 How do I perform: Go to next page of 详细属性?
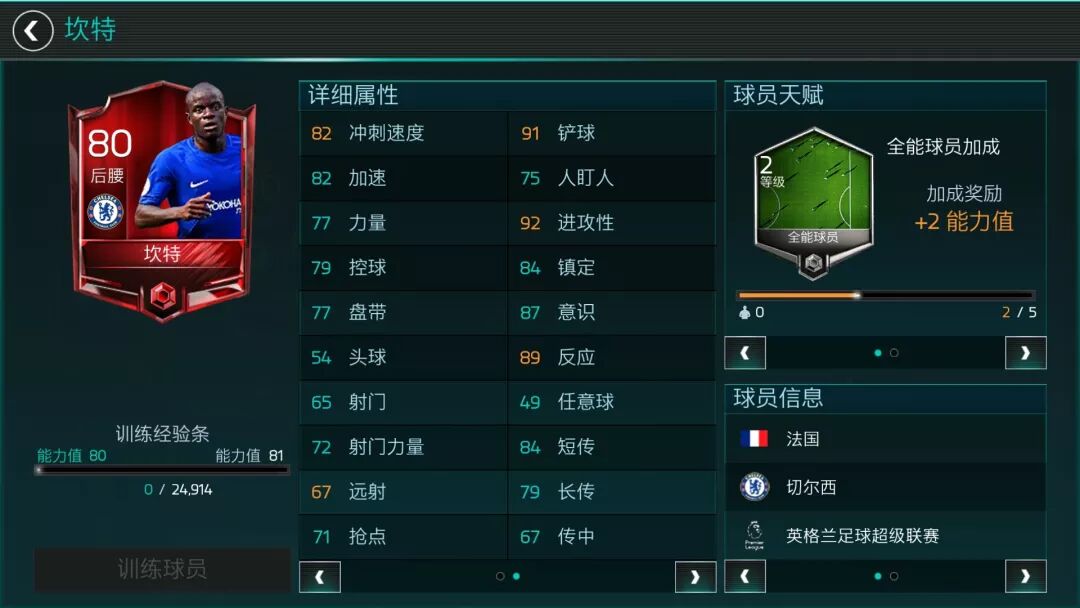696,577
